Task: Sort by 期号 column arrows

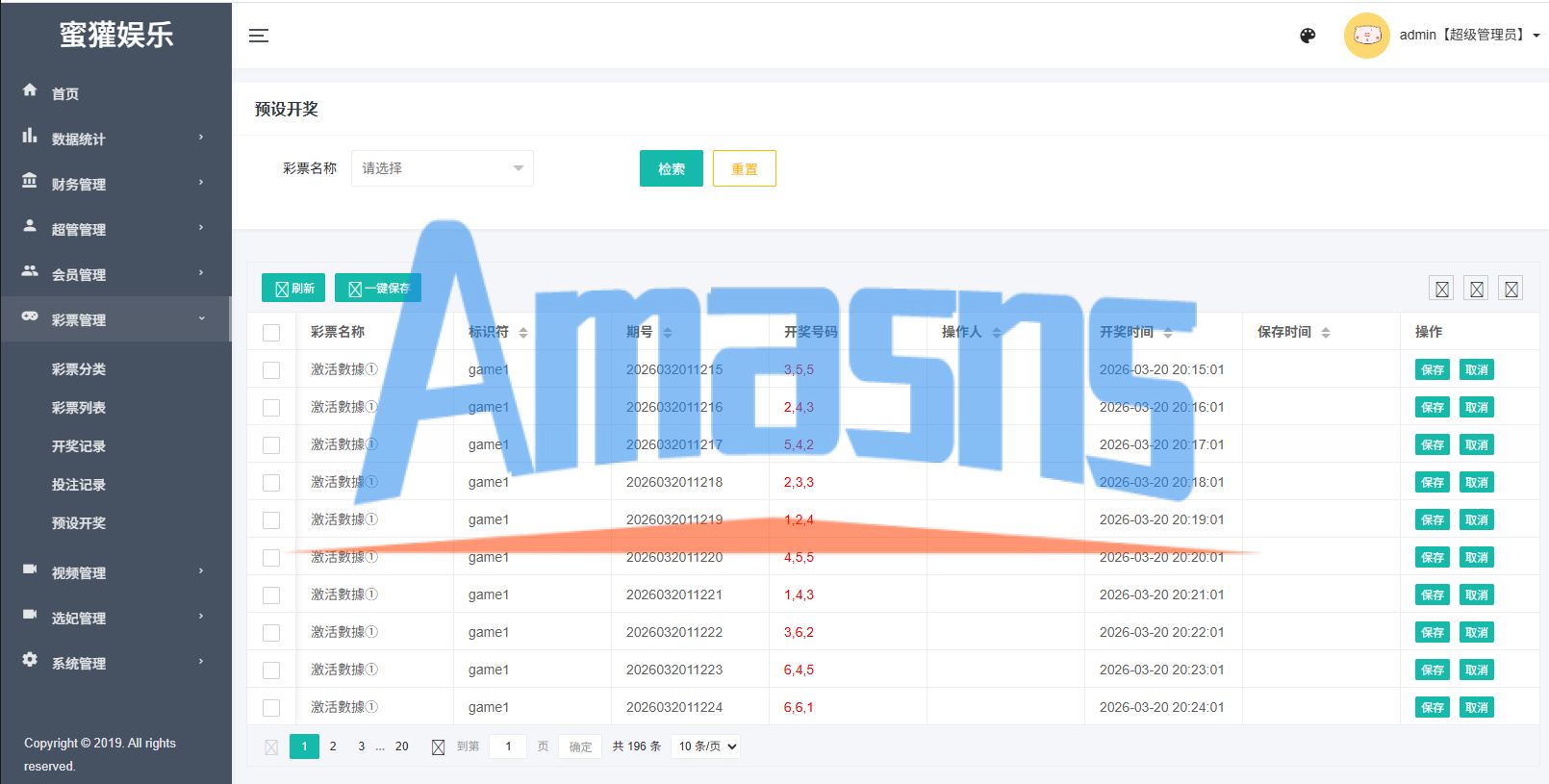Action: [x=668, y=332]
